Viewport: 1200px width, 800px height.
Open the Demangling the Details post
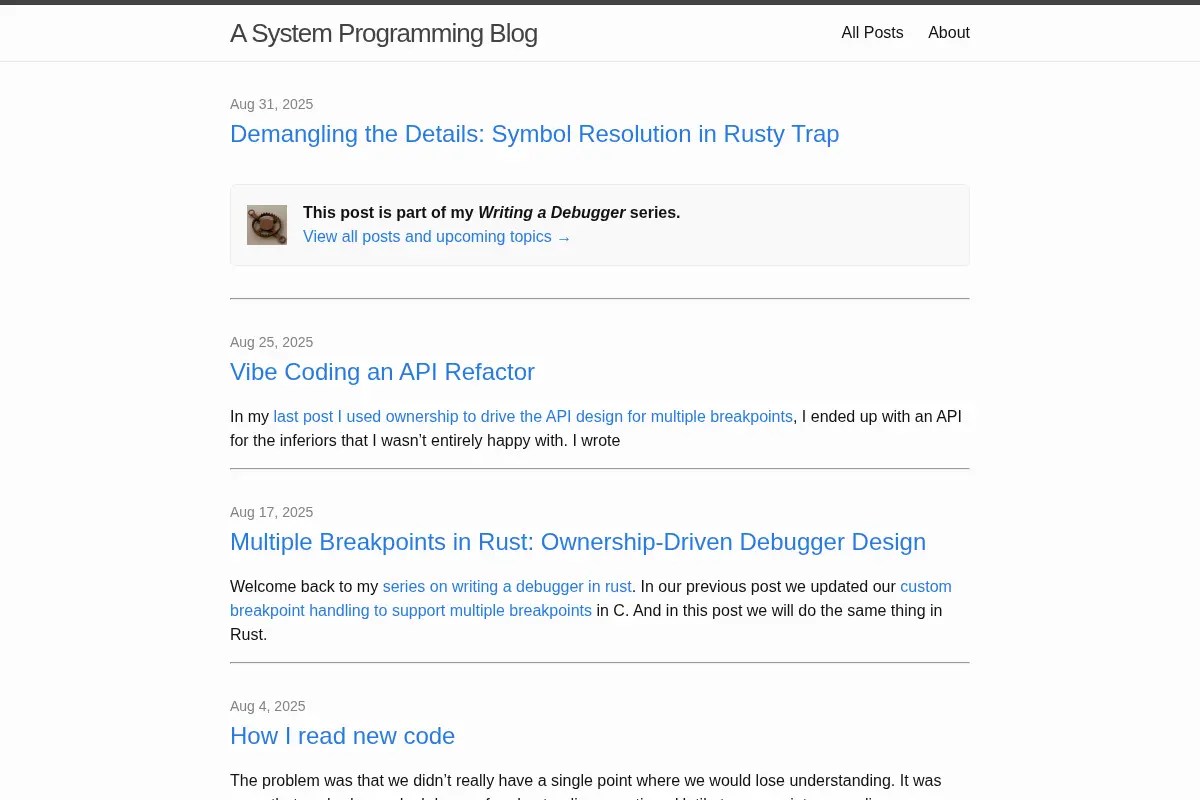(535, 134)
